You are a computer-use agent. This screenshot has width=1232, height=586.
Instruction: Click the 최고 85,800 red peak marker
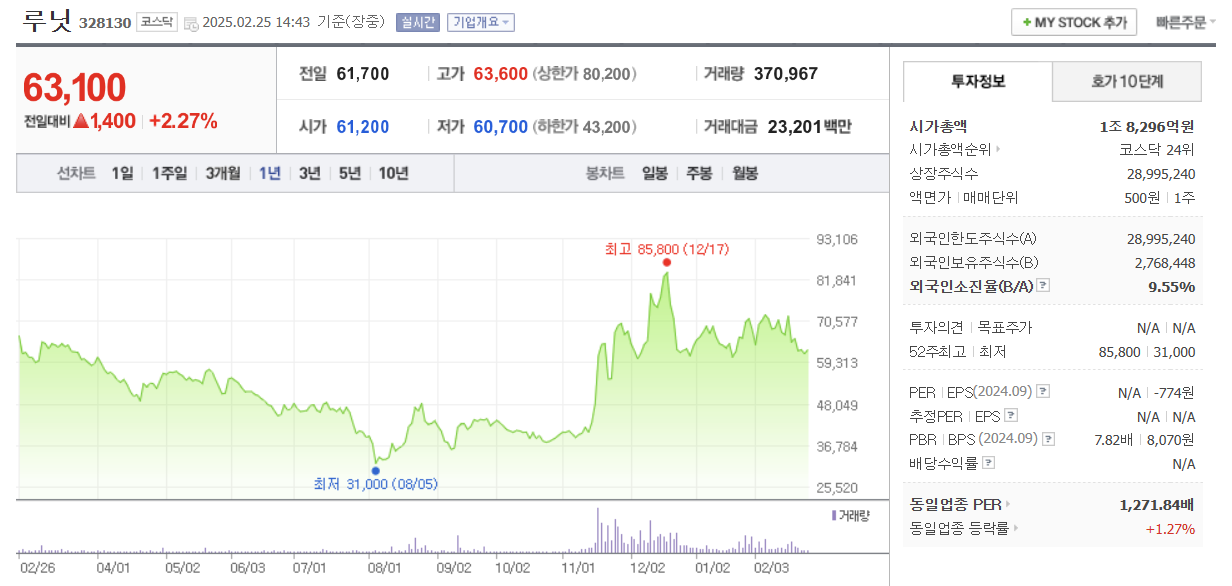tap(666, 262)
